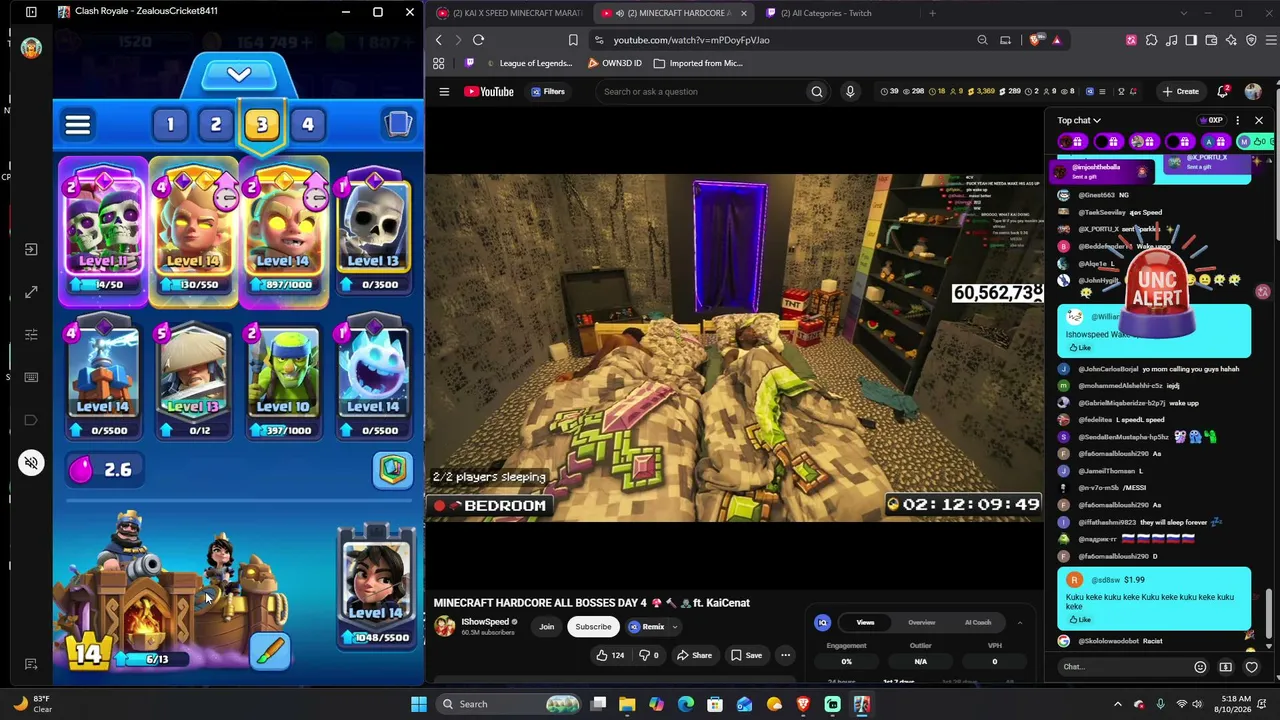Click the YouTube search magnifier button
The width and height of the screenshot is (1280, 720).
pos(817,92)
